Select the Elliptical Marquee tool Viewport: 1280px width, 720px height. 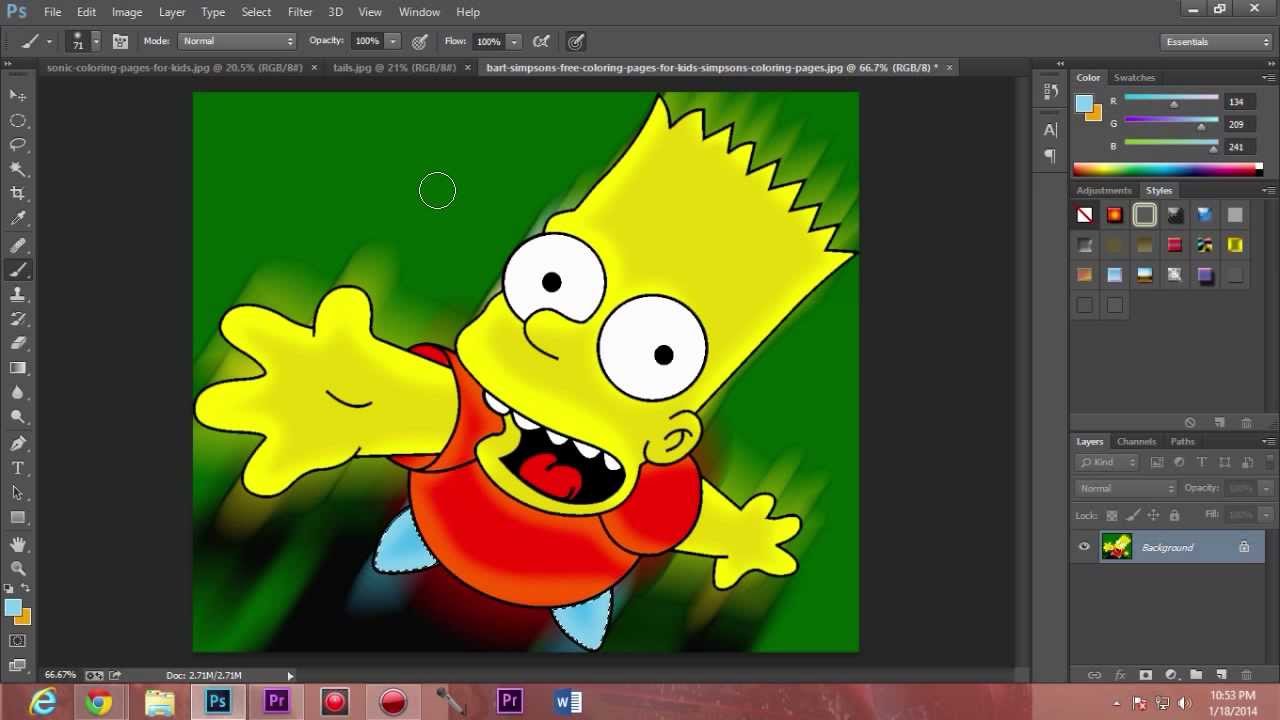tap(18, 120)
